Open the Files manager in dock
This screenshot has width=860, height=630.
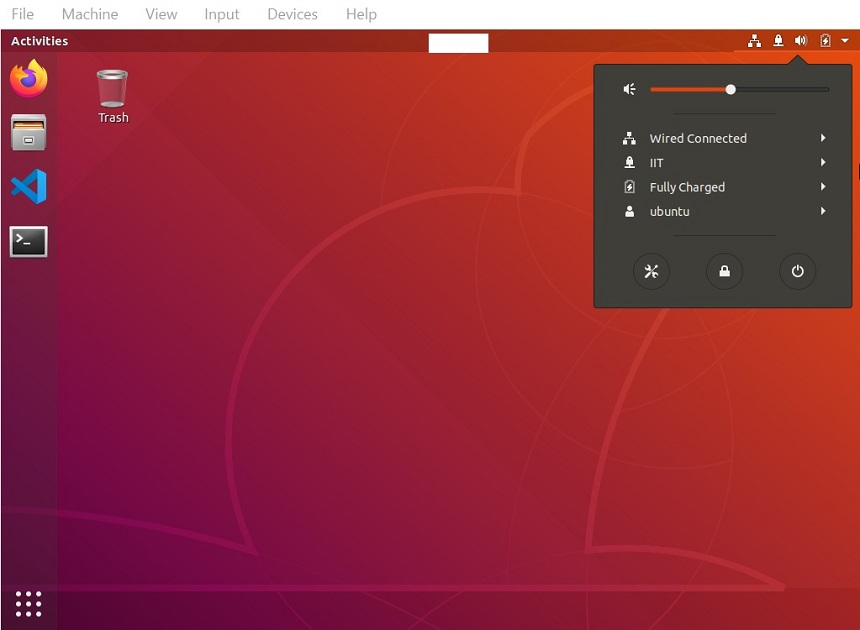[29, 132]
